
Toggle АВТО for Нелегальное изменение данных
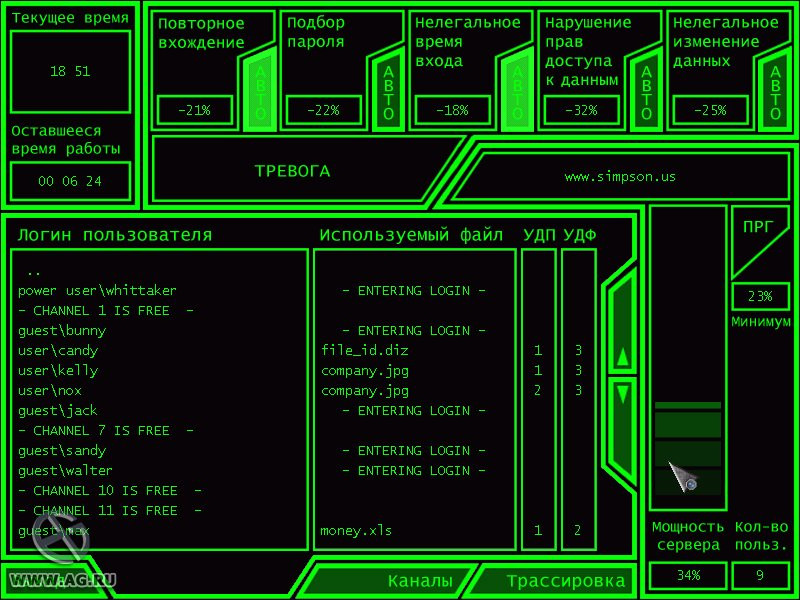click(776, 92)
